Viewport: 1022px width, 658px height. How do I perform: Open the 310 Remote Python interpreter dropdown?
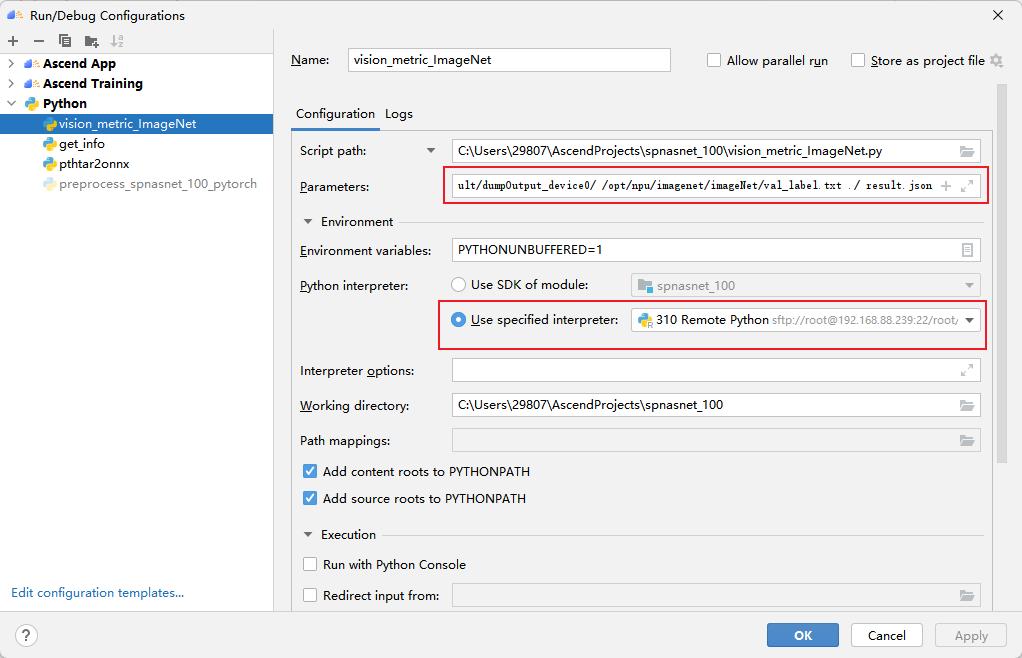[x=968, y=322]
